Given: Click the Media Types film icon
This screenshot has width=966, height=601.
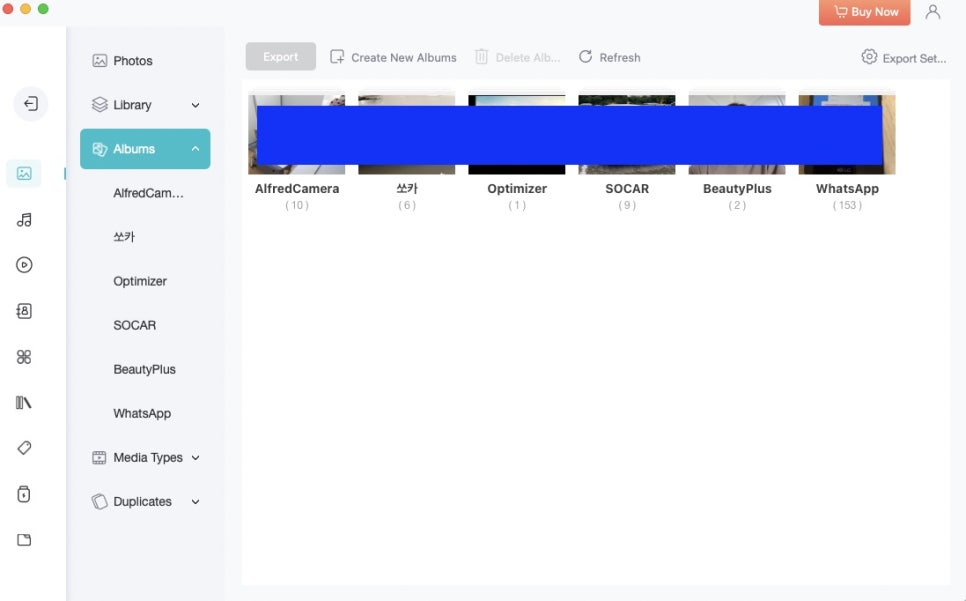Looking at the screenshot, I should click(x=99, y=458).
